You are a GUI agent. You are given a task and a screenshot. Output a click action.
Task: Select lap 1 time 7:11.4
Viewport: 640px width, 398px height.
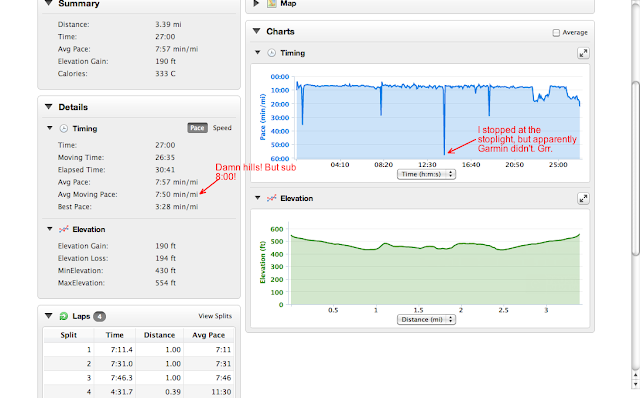122,350
